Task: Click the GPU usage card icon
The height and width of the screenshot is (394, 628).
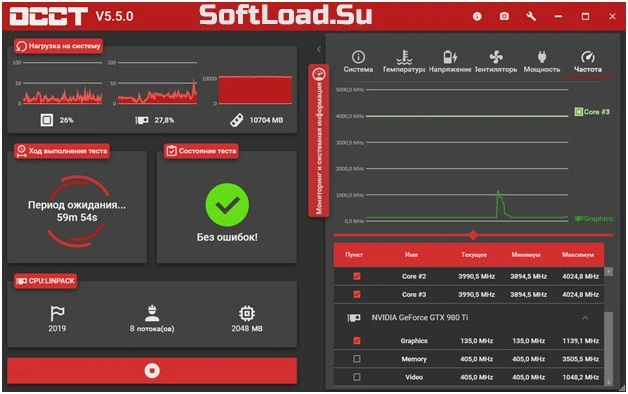Action: click(141, 120)
